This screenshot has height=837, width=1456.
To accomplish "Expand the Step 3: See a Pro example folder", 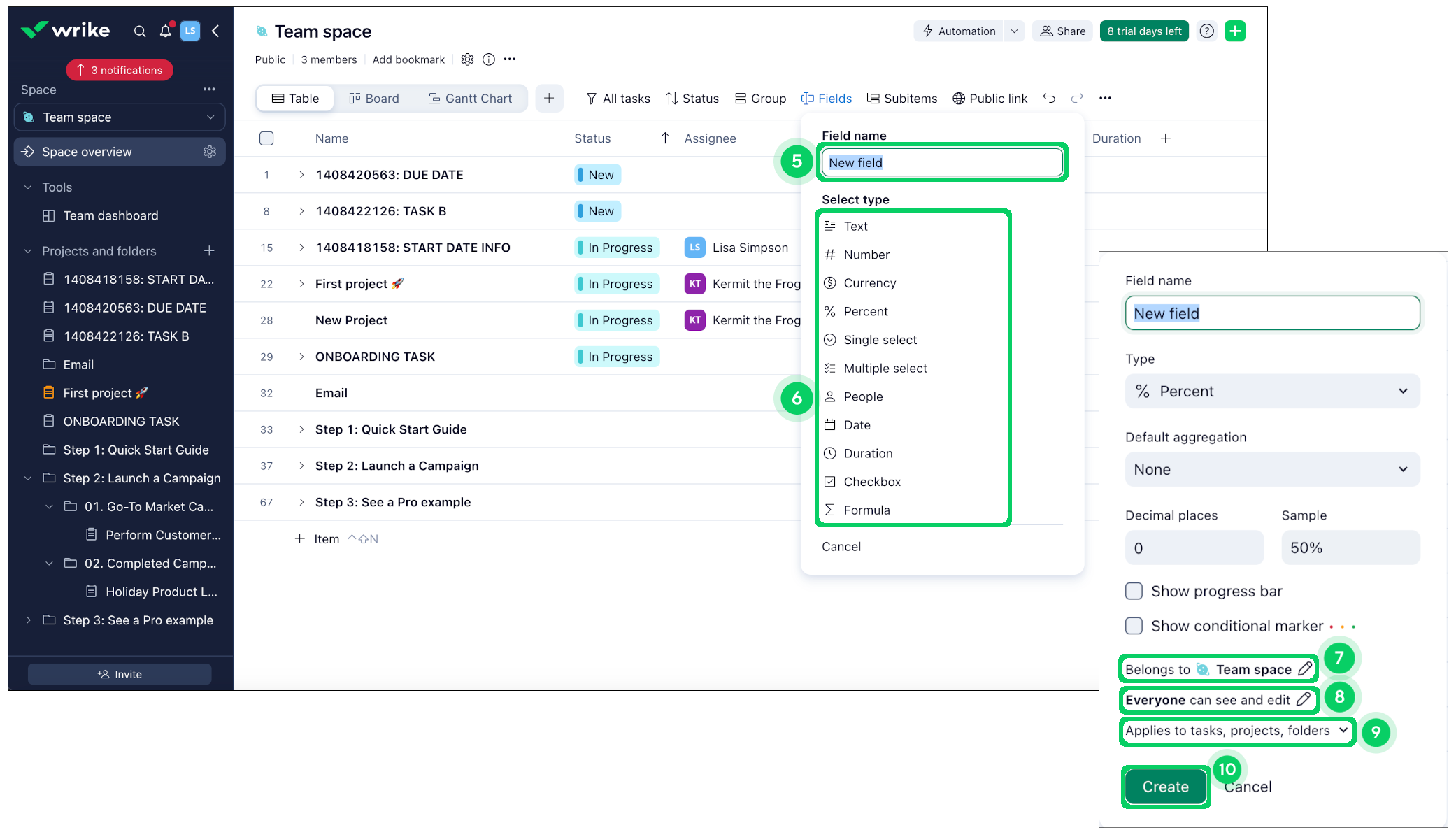I will (x=28, y=620).
